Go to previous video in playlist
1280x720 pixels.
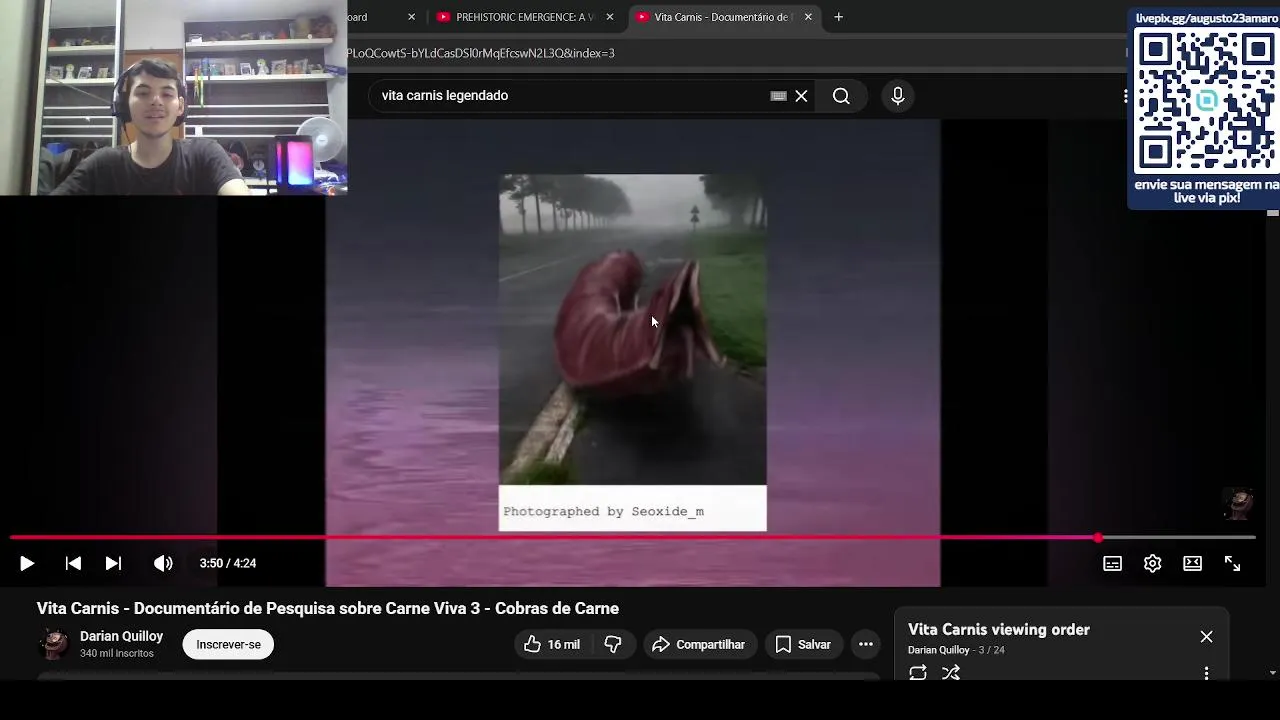pos(73,564)
